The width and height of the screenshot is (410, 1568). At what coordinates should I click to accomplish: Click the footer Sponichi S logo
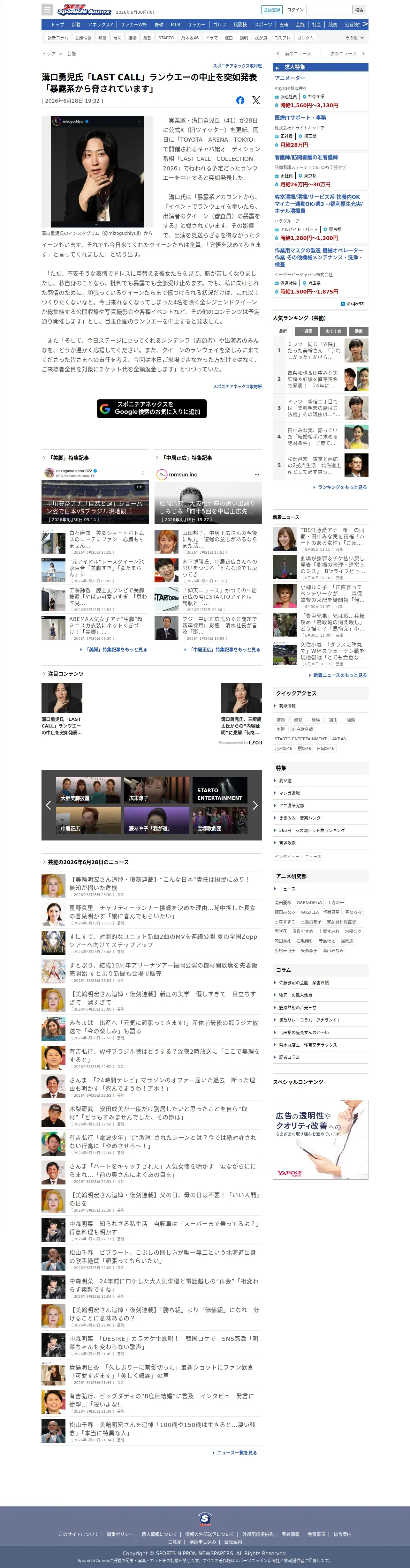tap(205, 1519)
